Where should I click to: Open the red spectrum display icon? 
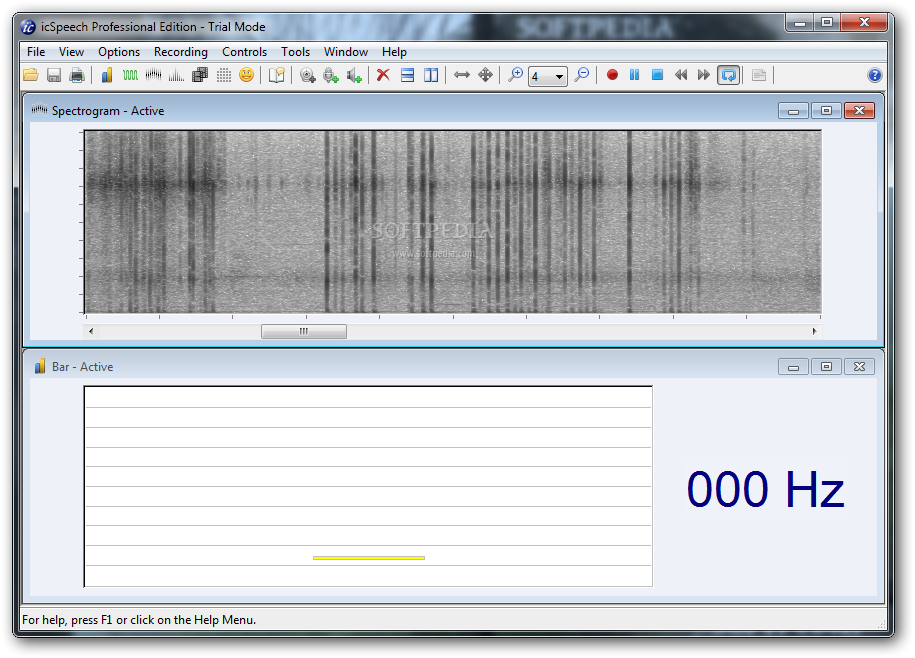176,75
